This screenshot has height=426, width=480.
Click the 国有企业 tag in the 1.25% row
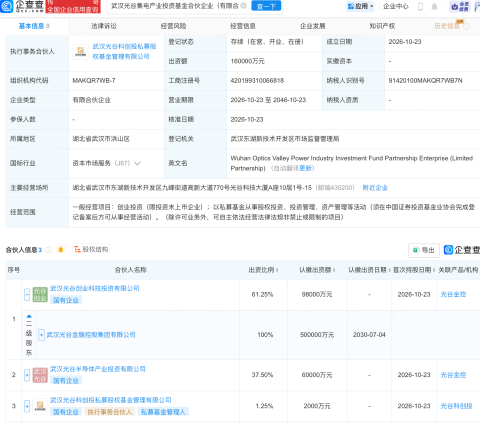[x=66, y=412]
